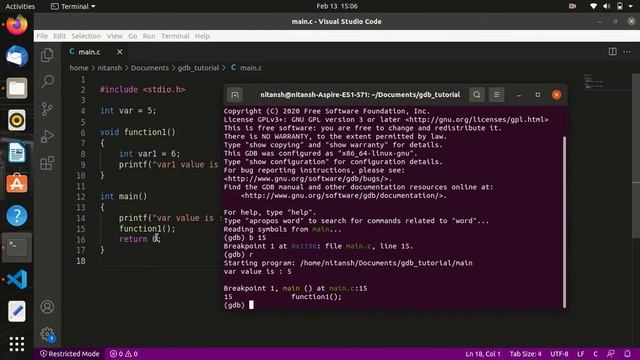Open Ubuntu Software from the dock
This screenshot has height=360, width=640.
17,184
